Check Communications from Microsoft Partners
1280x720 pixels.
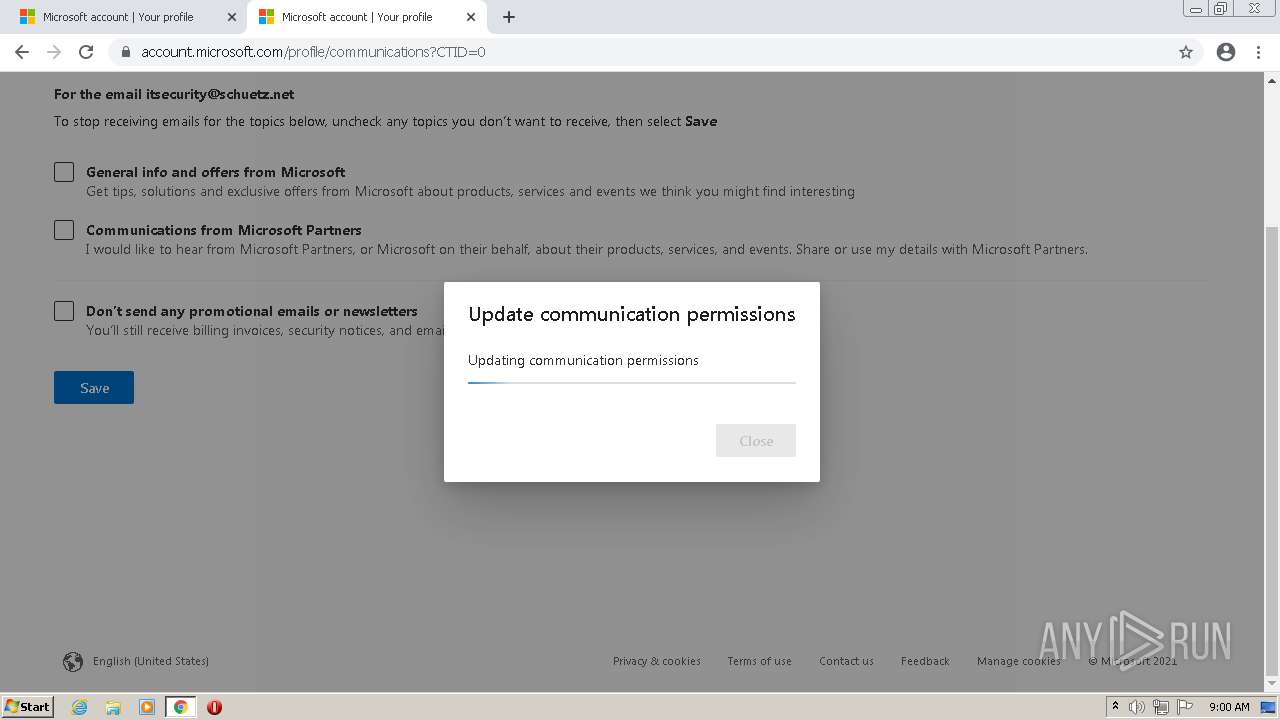point(64,230)
